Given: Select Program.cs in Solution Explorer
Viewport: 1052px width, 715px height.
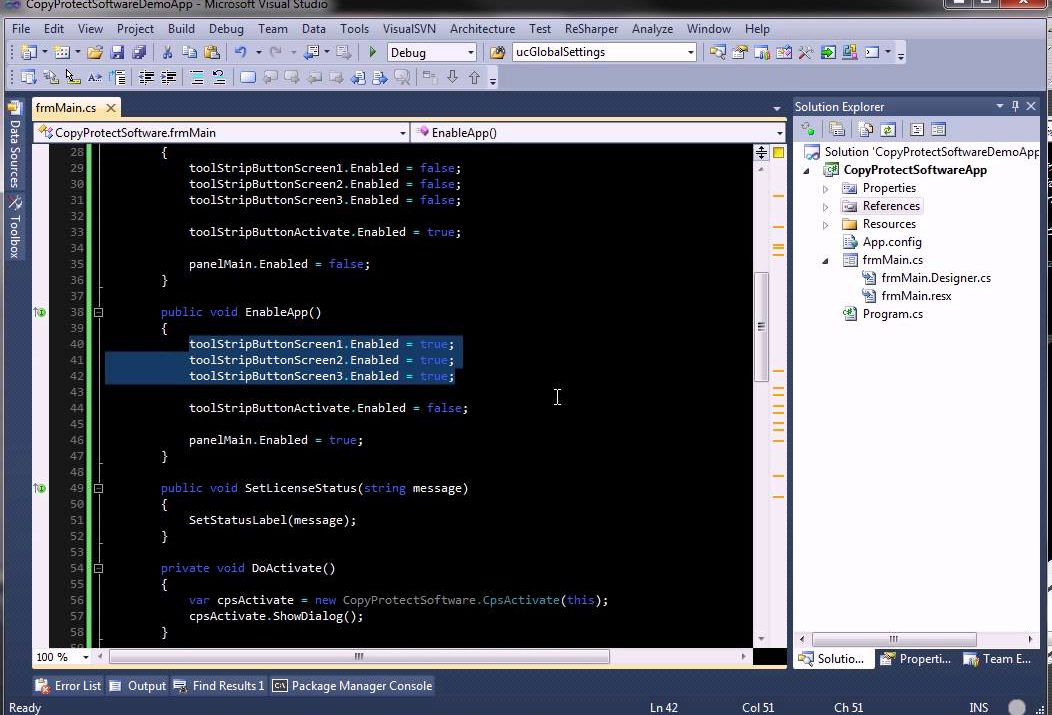Looking at the screenshot, I should point(892,314).
